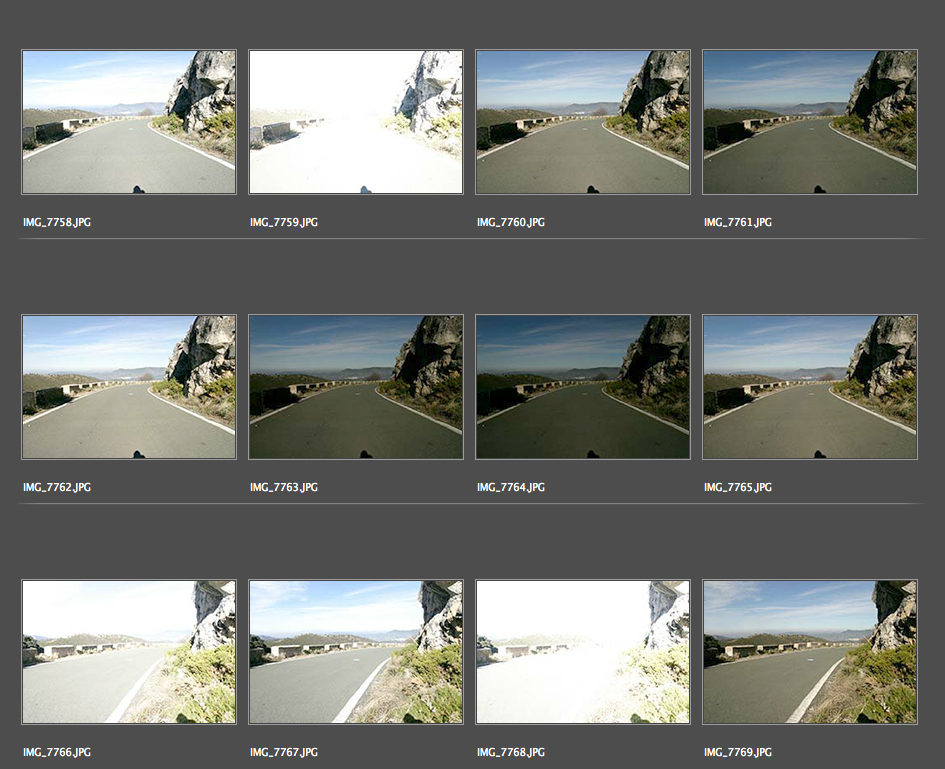Click the IMG_7769.JPG photo thumbnail
The image size is (945, 769).
point(810,652)
